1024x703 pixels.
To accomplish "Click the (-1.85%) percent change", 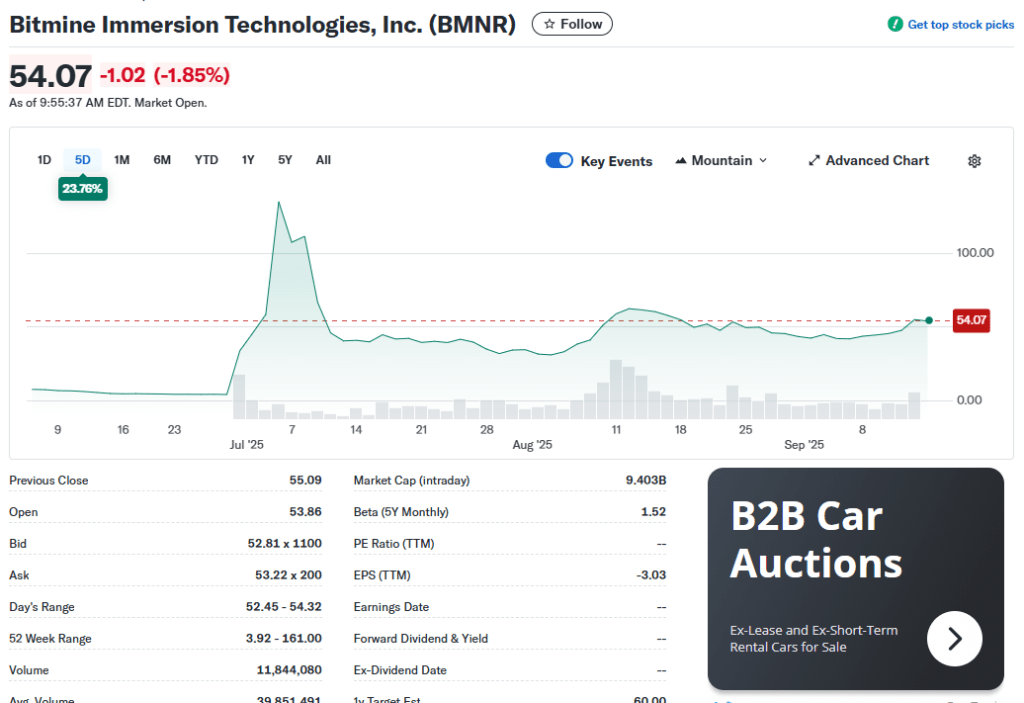I will tap(191, 75).
